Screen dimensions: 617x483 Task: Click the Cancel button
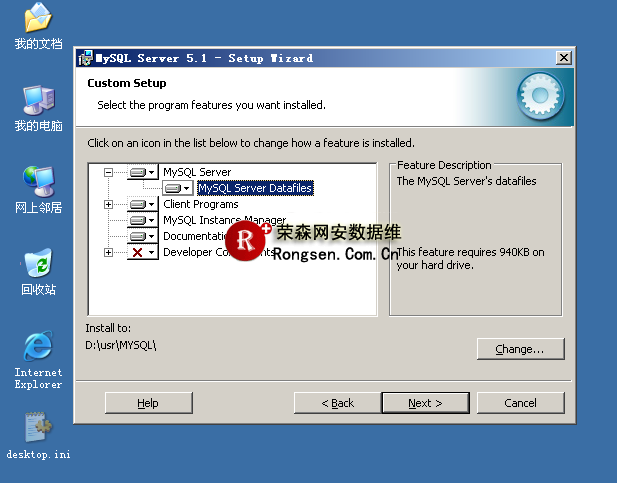pyautogui.click(x=521, y=403)
